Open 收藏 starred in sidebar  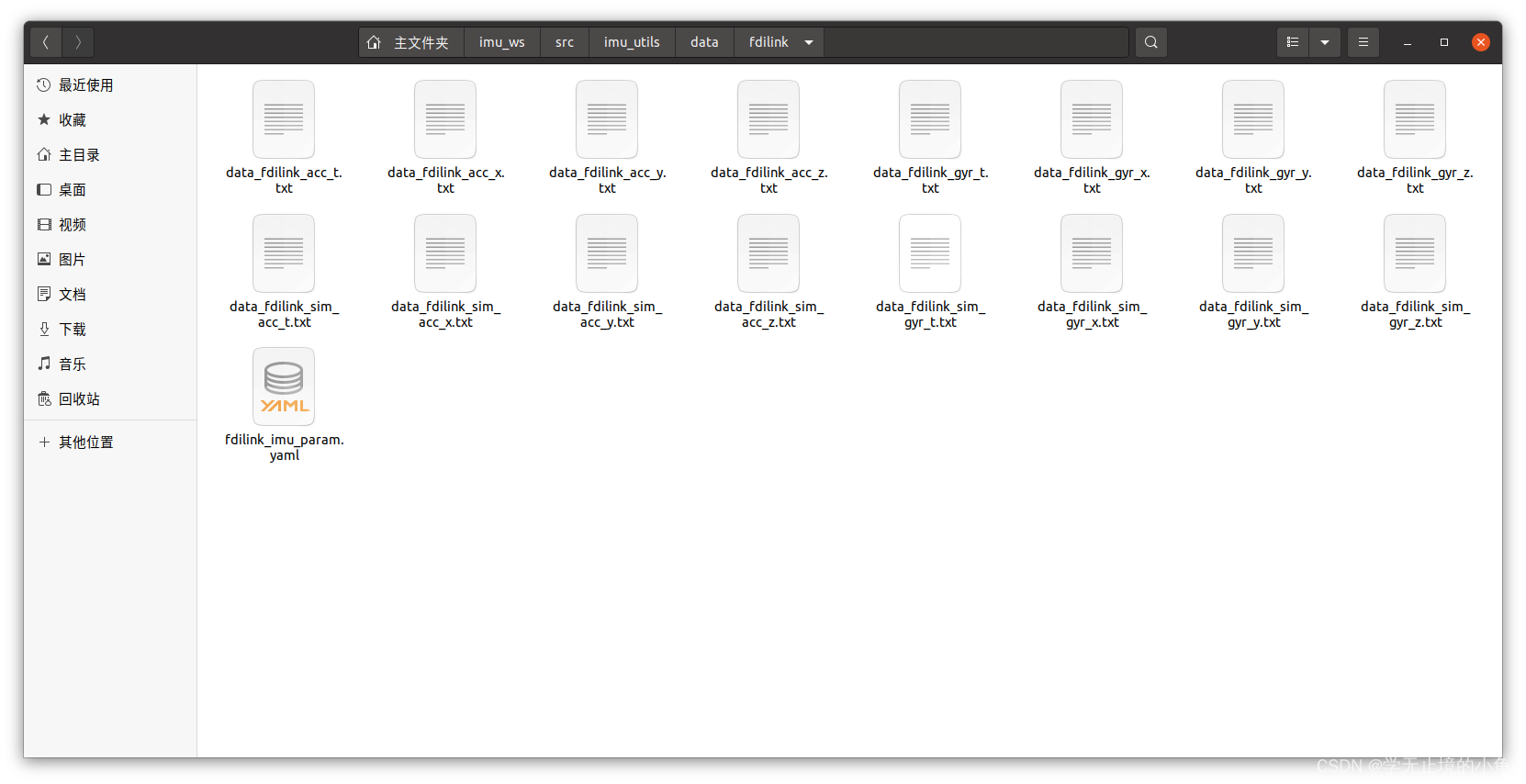tap(110, 120)
